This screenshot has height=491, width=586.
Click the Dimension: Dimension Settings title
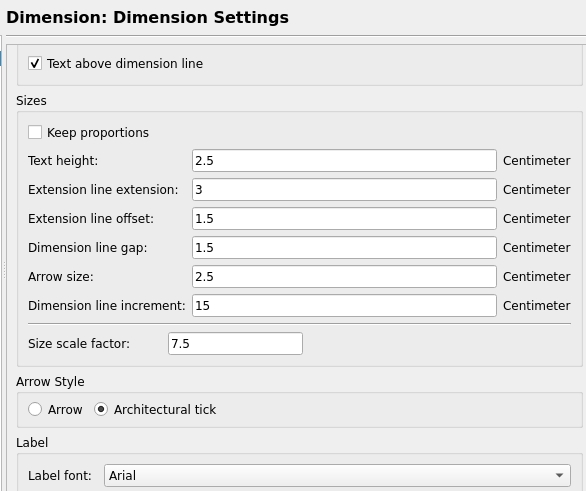tap(148, 18)
